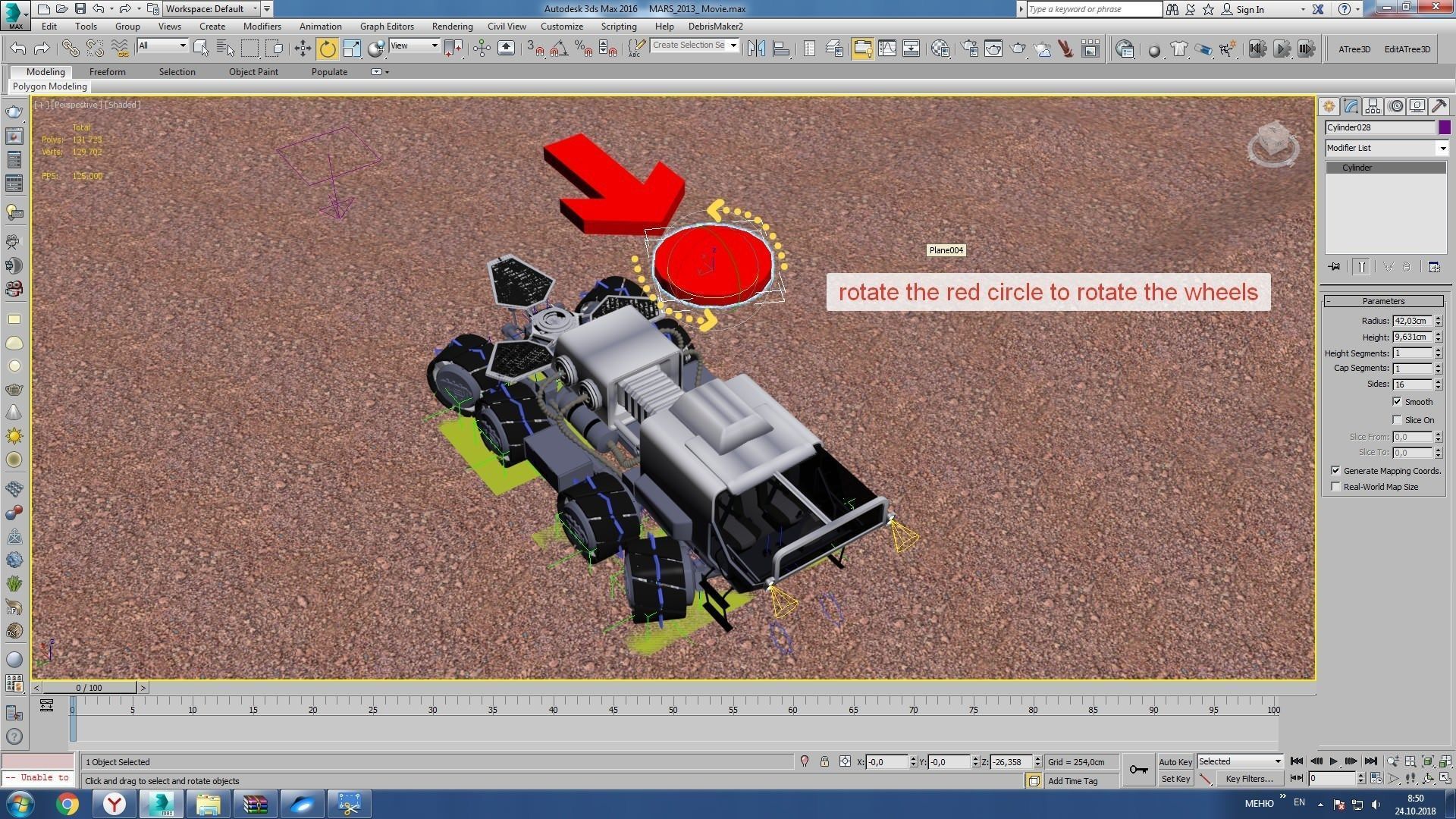The image size is (1456, 819).
Task: Switch to the Freeform ribbon tab
Action: (x=107, y=71)
